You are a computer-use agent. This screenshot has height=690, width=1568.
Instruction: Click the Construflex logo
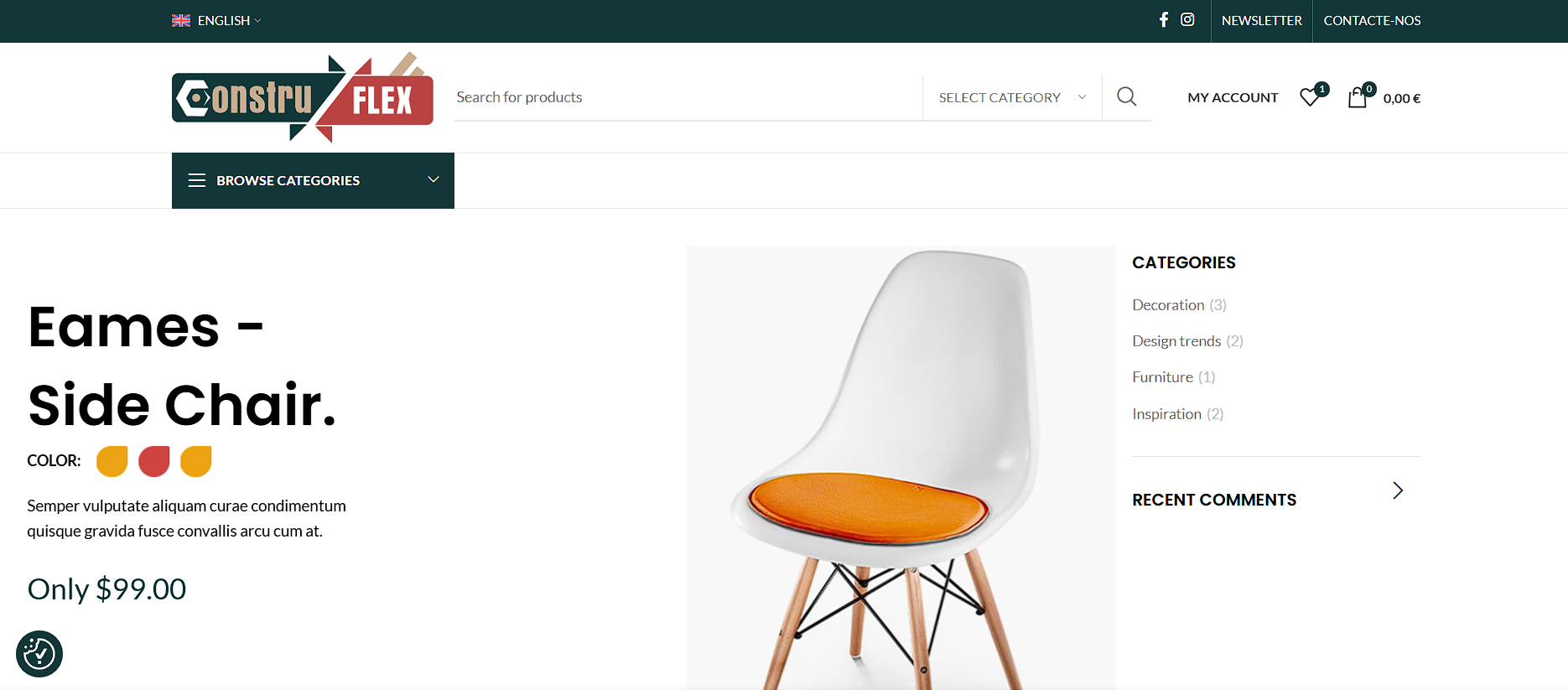(x=303, y=97)
